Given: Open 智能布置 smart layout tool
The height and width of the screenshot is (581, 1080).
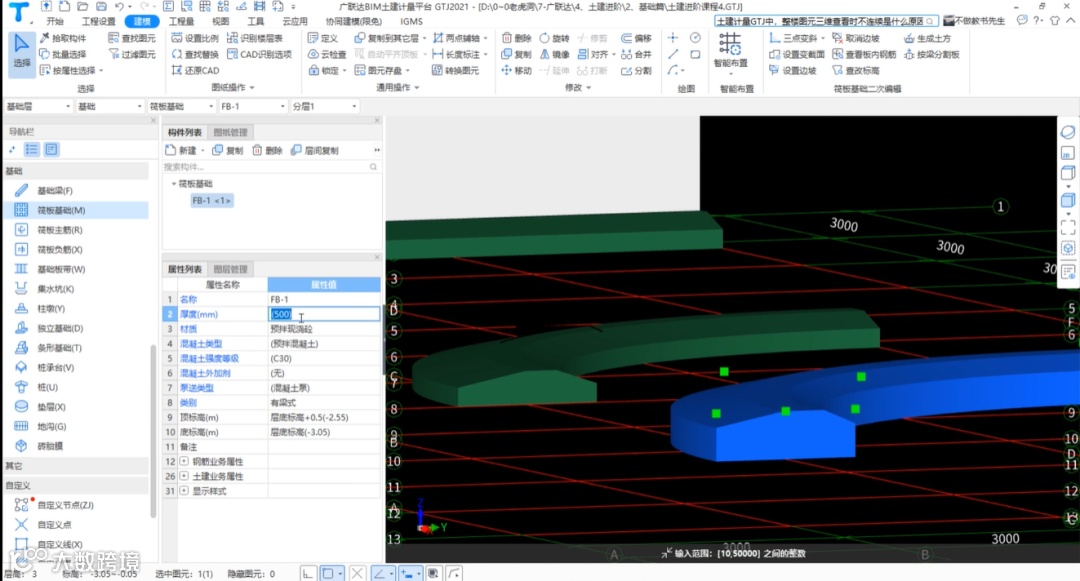Looking at the screenshot, I should pos(730,52).
